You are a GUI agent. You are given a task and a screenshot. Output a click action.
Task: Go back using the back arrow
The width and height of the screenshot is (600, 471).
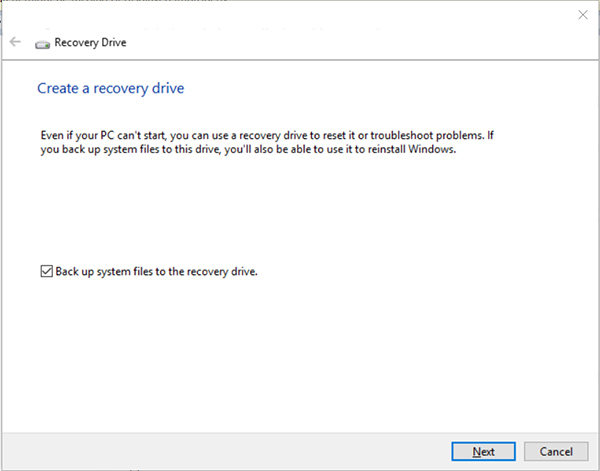(15, 41)
